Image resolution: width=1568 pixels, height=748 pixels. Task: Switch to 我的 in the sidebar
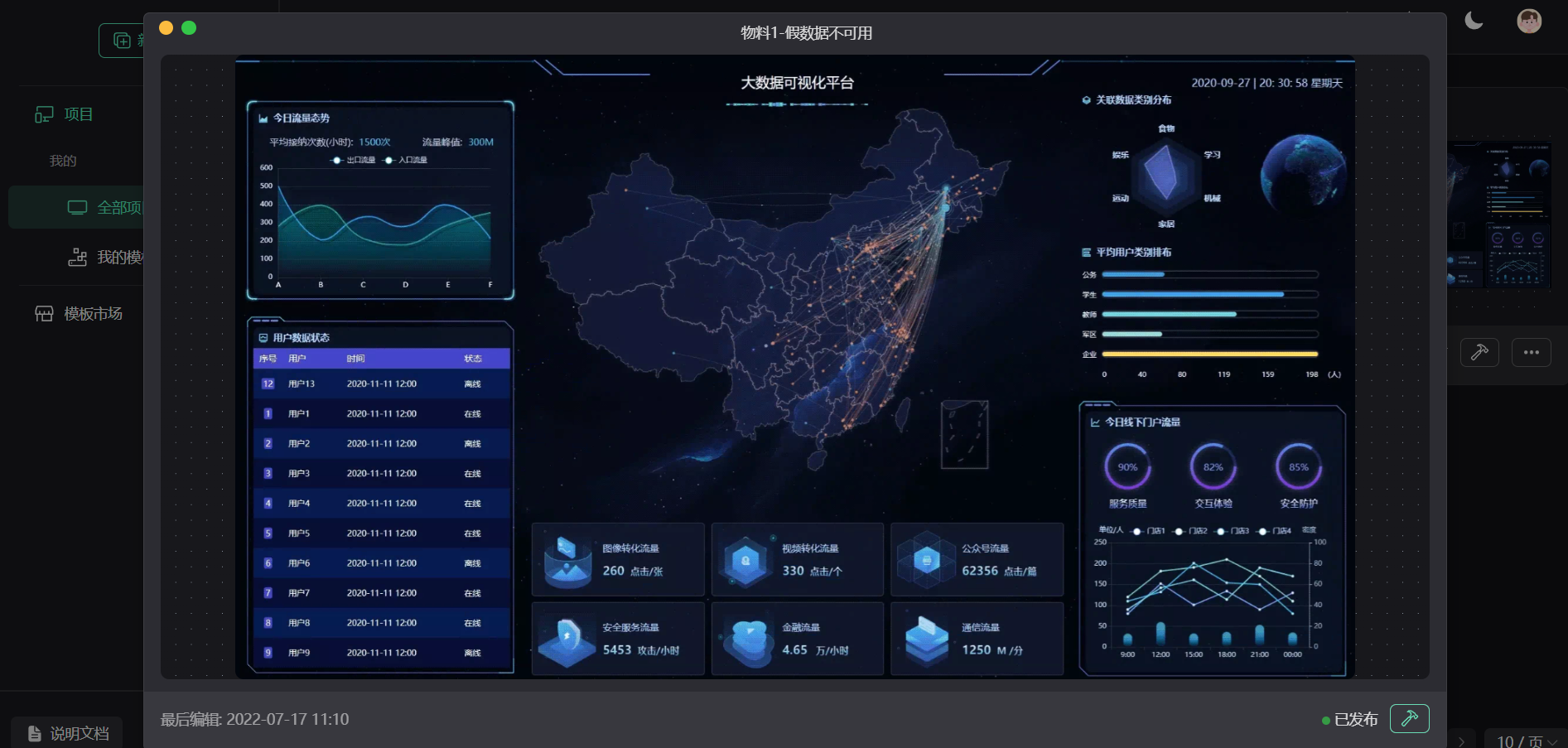coord(64,160)
